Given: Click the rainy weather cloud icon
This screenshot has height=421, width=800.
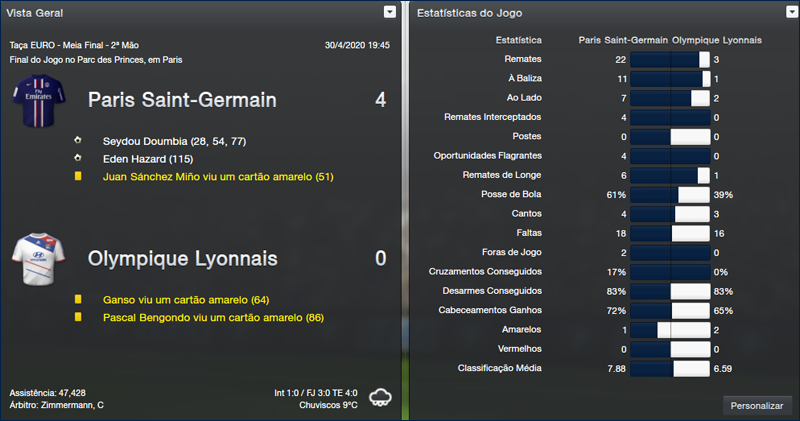Looking at the screenshot, I should [x=380, y=397].
